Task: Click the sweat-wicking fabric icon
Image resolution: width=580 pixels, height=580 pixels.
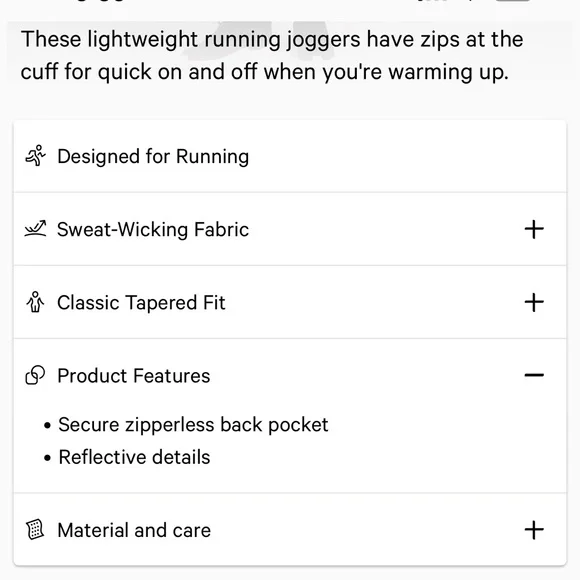Action: [x=36, y=229]
